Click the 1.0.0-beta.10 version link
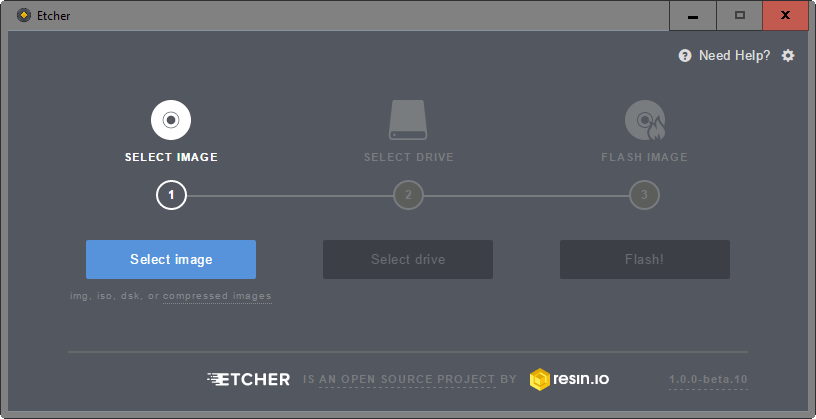The height and width of the screenshot is (419, 816). click(x=708, y=379)
